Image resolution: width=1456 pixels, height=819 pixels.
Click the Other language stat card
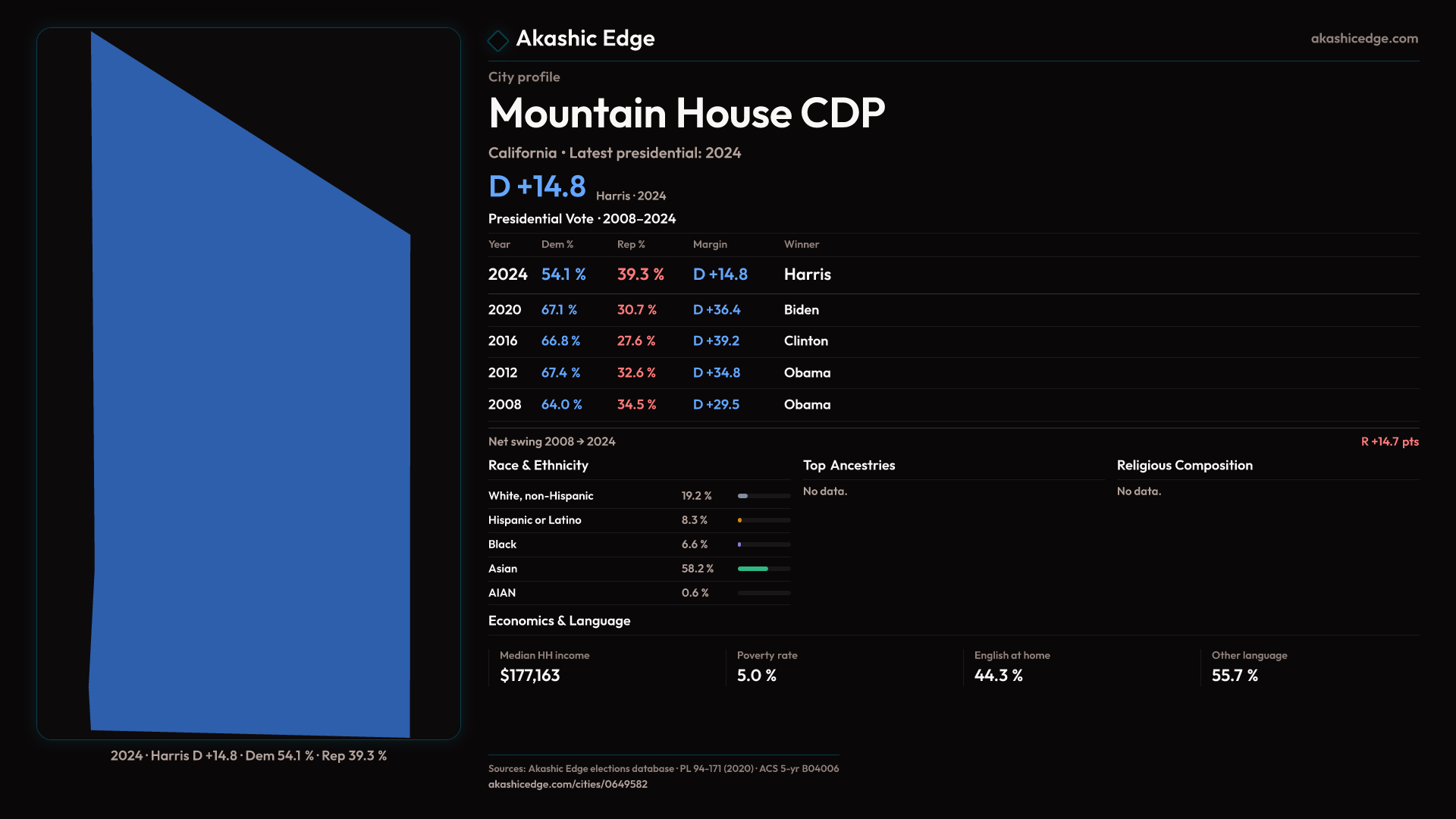(x=1249, y=667)
